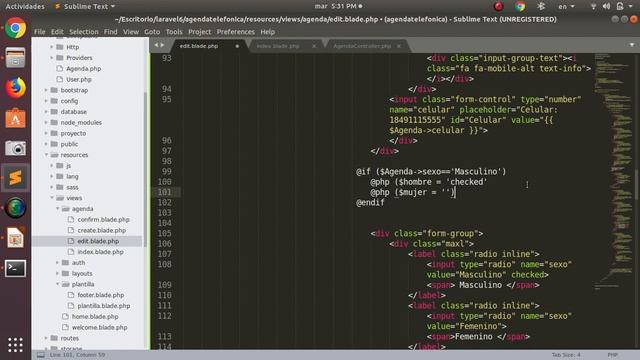640x360 pixels.
Task: Collapse the resources folder
Action: click(x=46, y=155)
